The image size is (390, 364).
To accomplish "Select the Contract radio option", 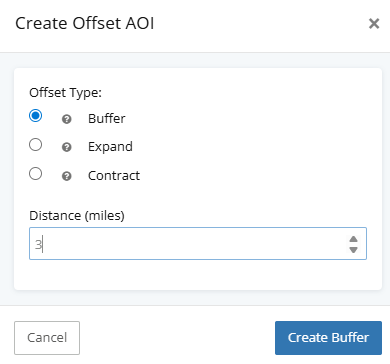I will (36, 174).
